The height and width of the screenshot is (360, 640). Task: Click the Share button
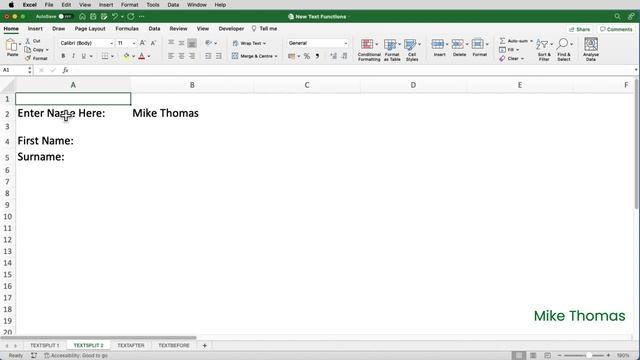click(x=579, y=29)
